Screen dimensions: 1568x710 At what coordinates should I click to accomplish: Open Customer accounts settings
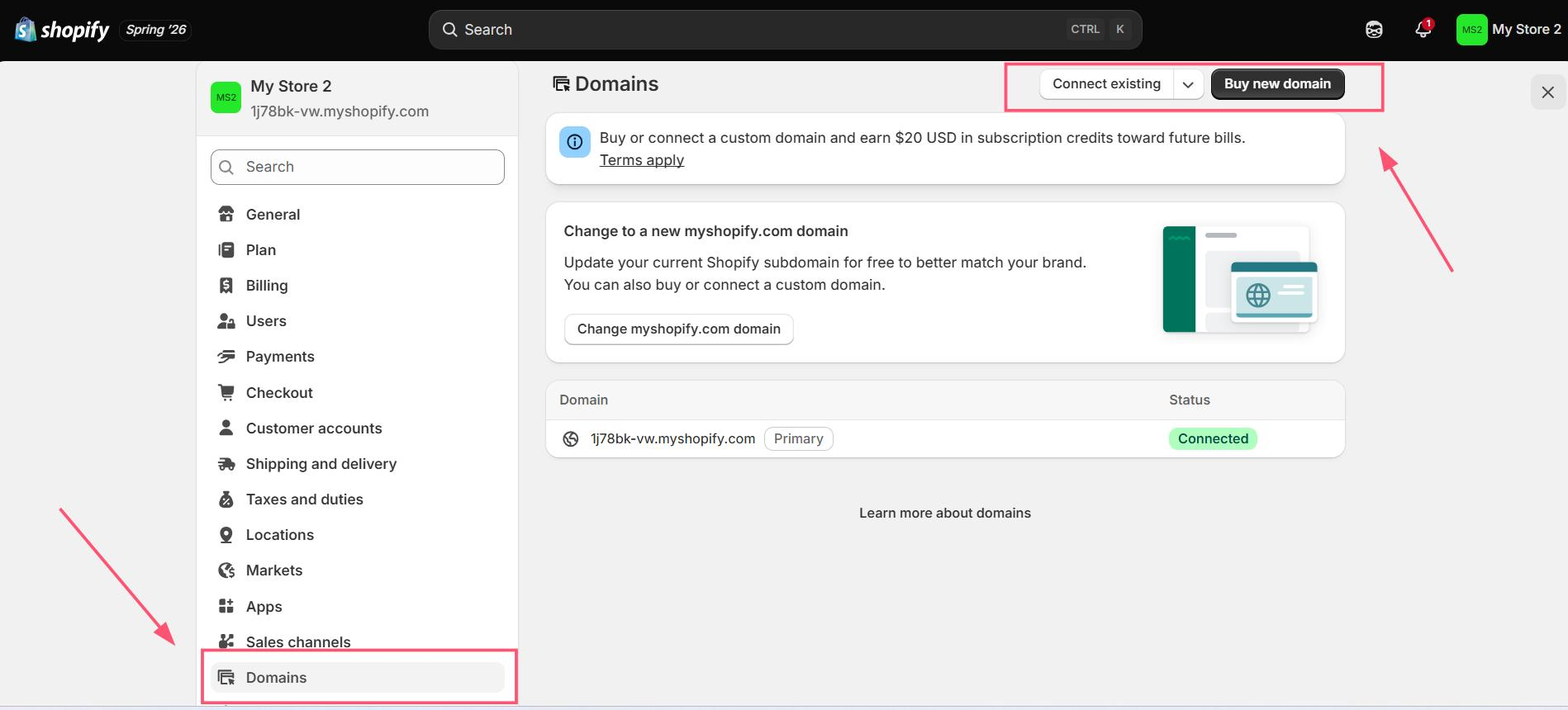[x=358, y=428]
